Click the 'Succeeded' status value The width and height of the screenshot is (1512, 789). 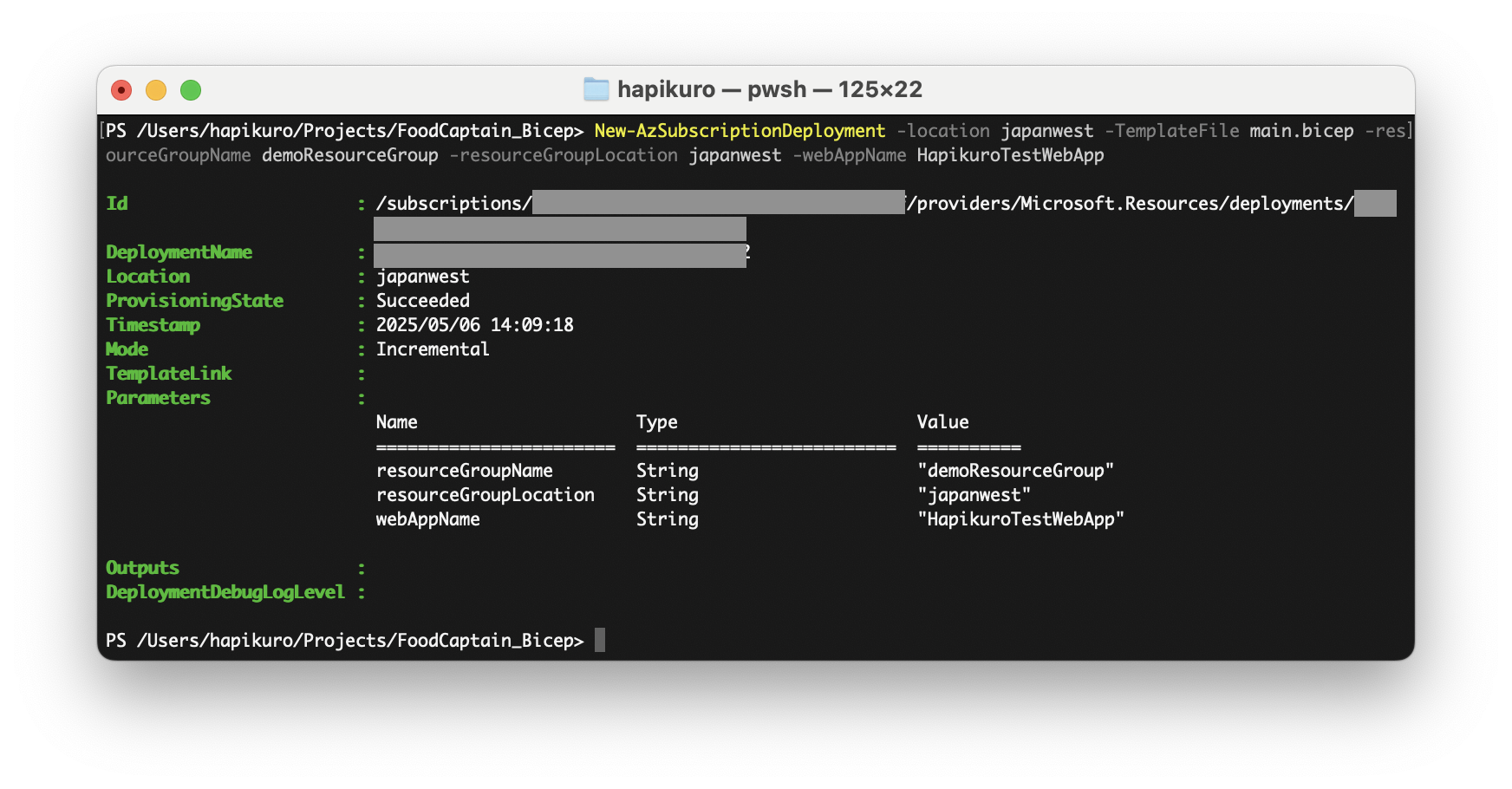423,301
